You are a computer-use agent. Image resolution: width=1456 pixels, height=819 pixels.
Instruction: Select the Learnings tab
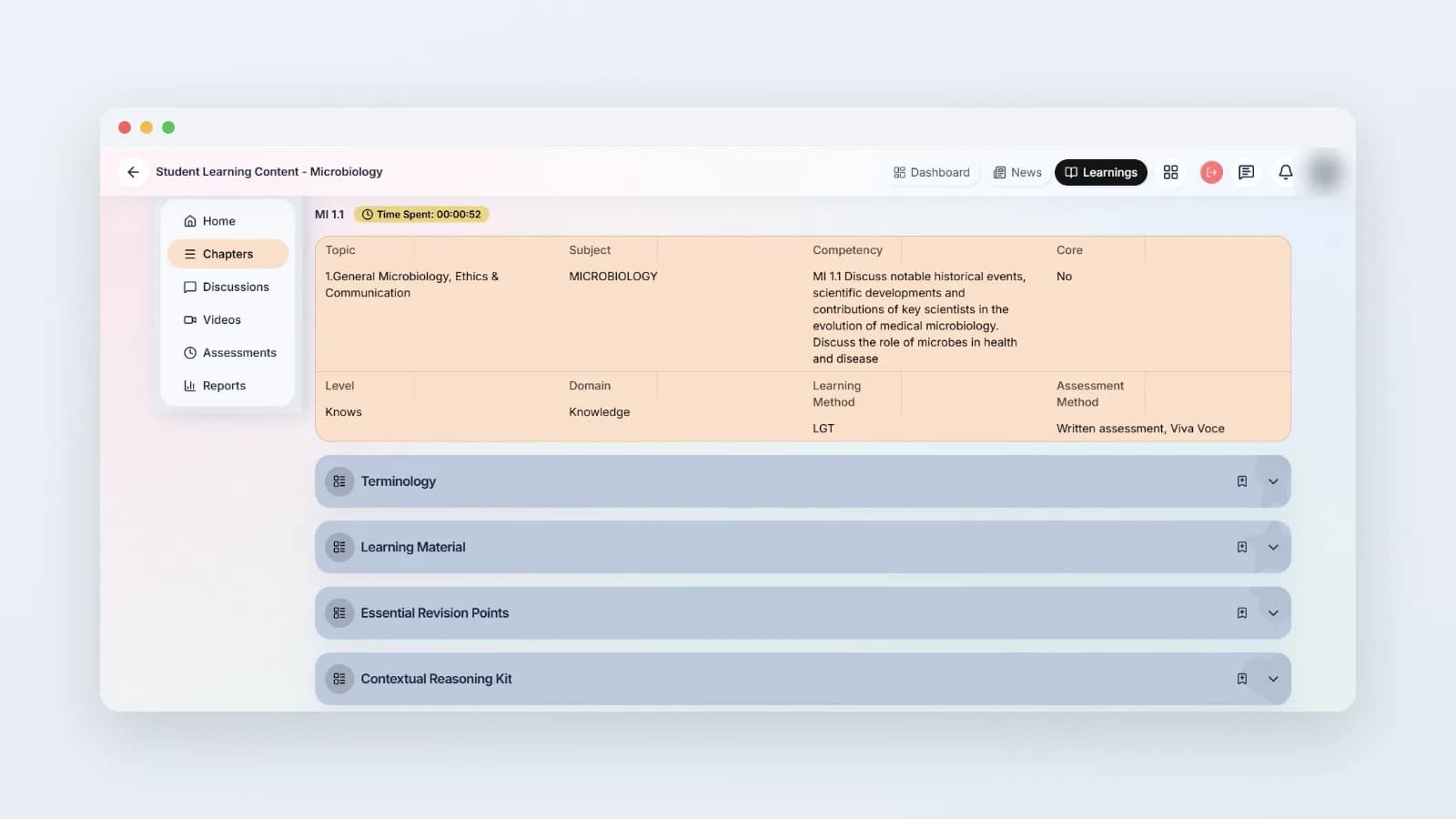point(1101,172)
